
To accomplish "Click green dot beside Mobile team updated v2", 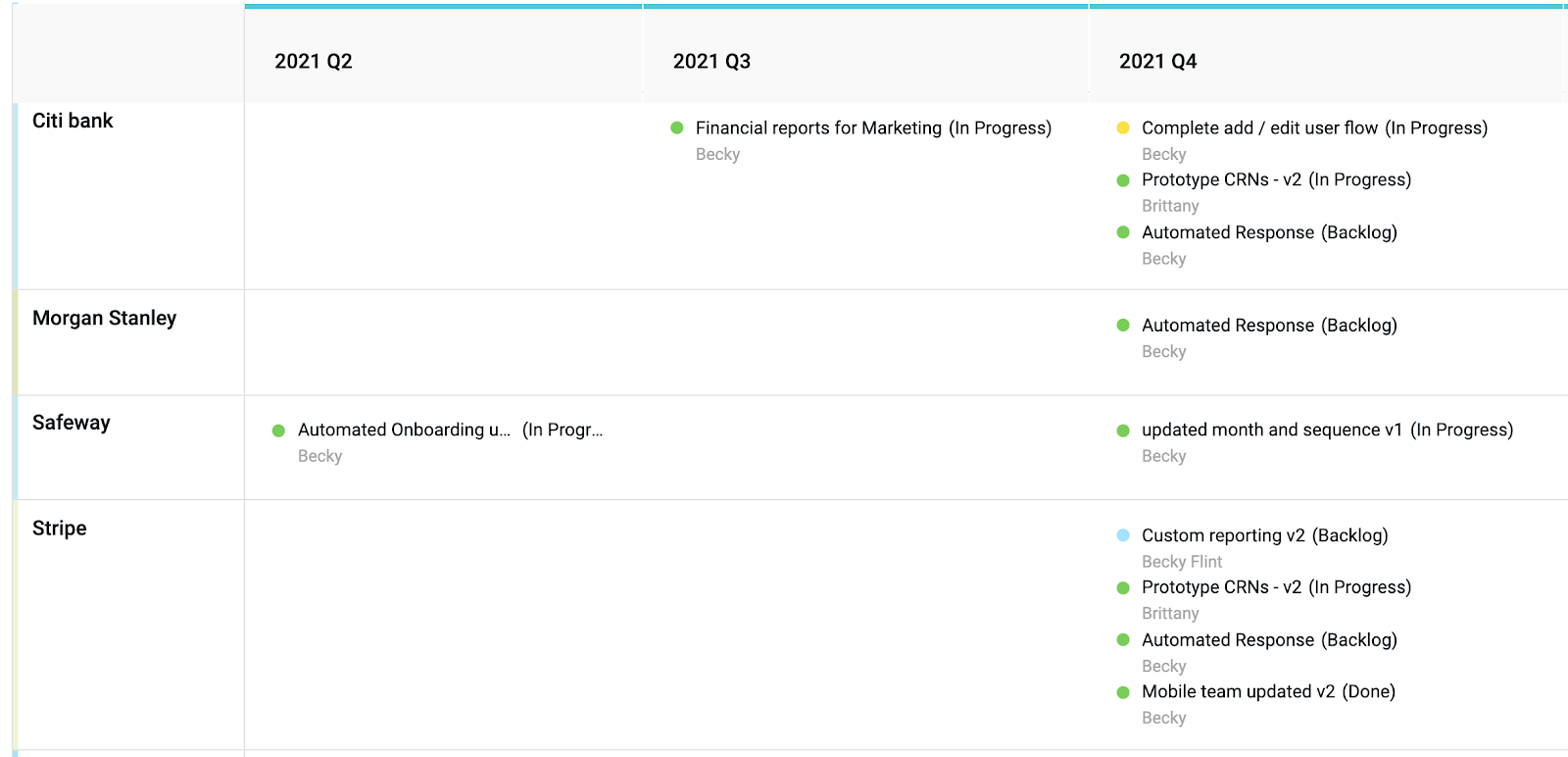I will coord(1123,692).
